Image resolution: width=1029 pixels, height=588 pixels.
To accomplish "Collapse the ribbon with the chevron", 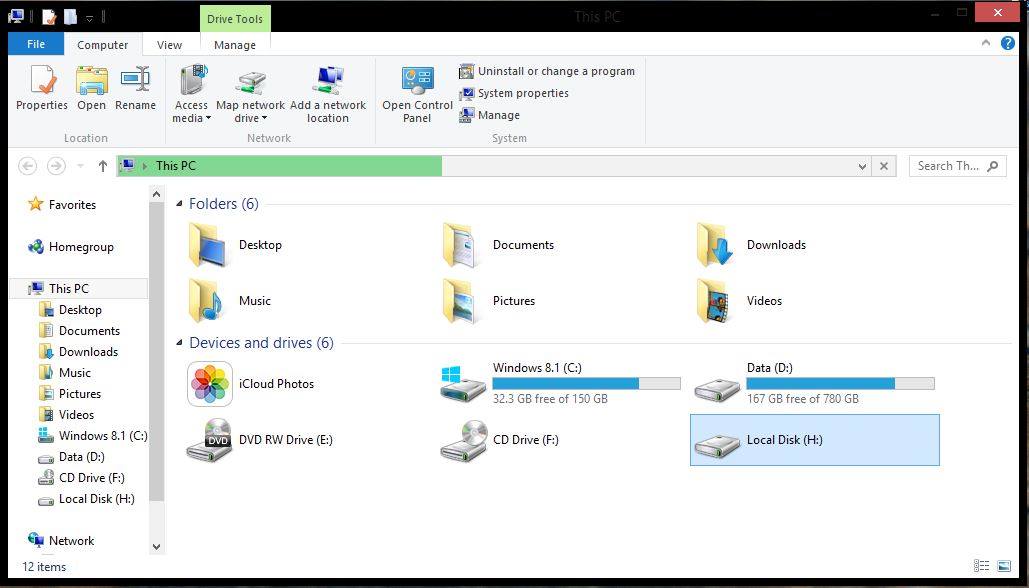I will 986,43.
